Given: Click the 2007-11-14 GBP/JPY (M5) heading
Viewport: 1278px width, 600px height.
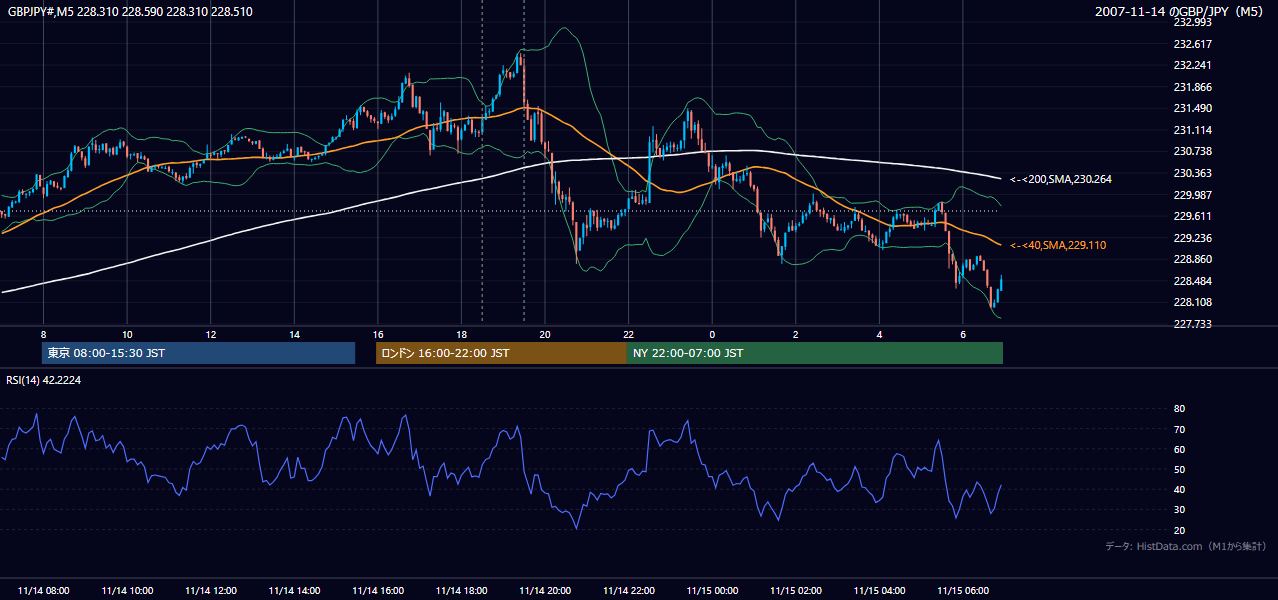Looking at the screenshot, I should coord(1181,12).
